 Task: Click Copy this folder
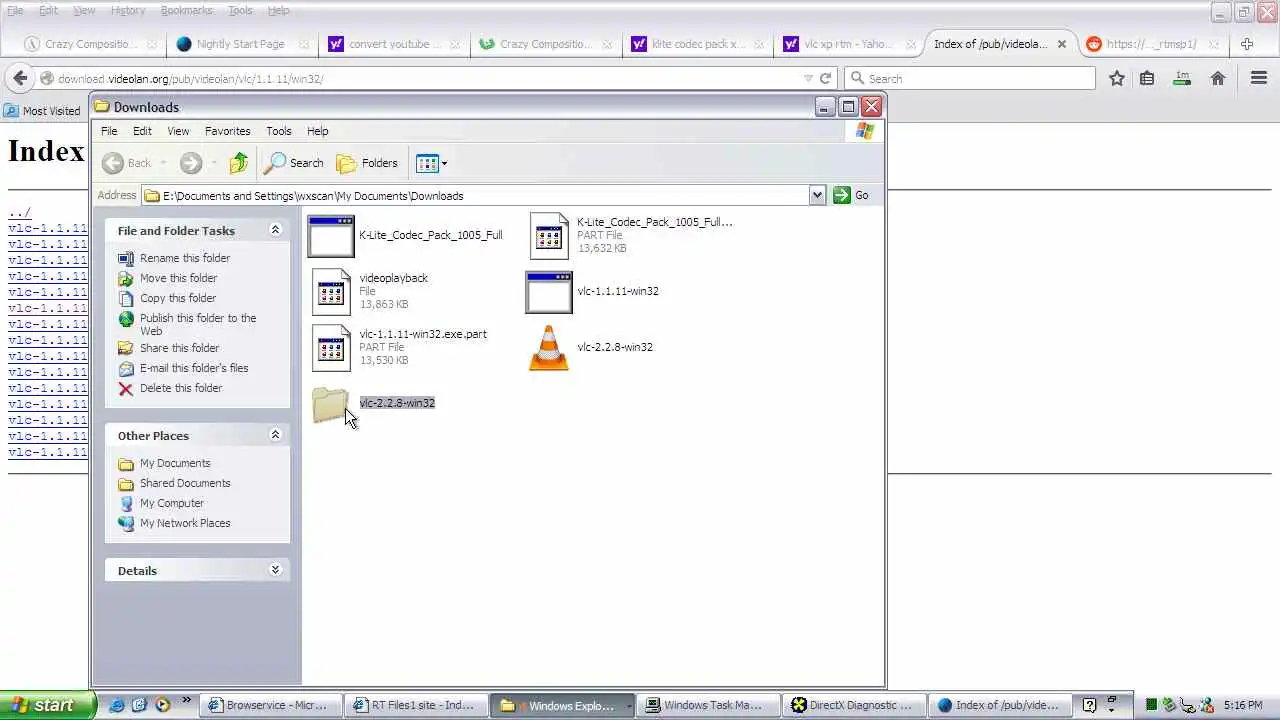click(178, 298)
